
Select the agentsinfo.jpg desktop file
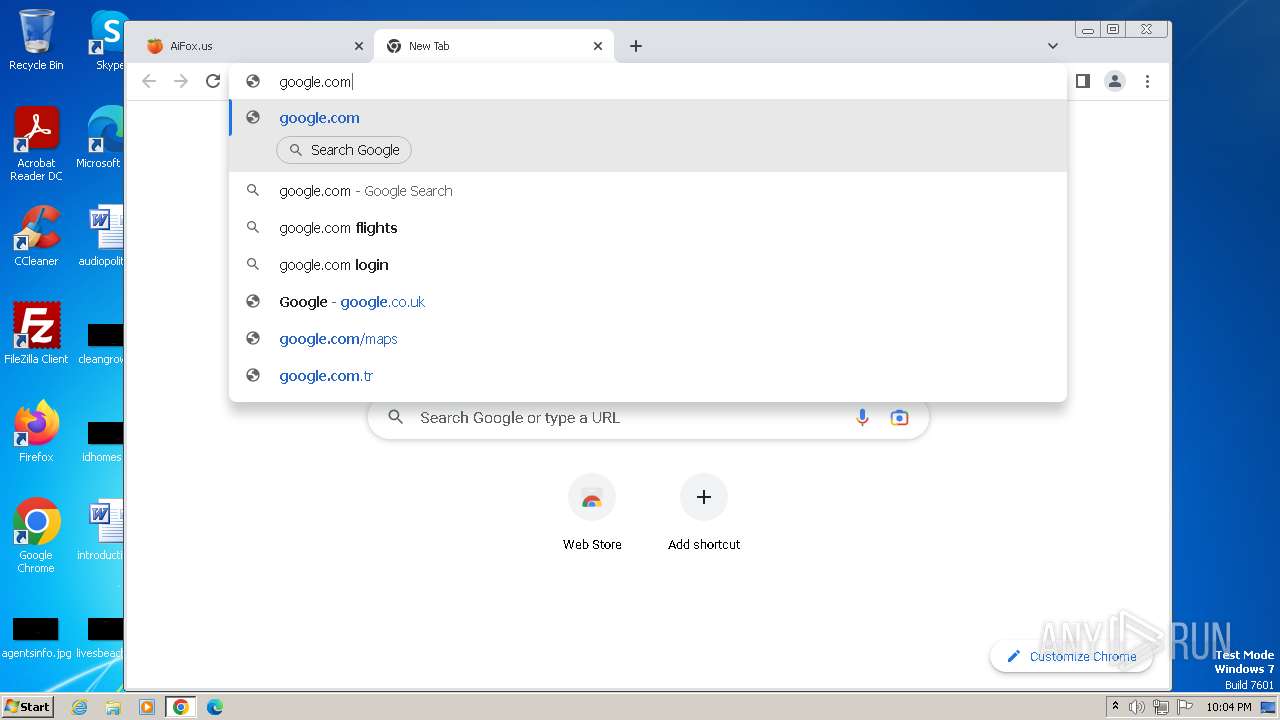[x=36, y=638]
